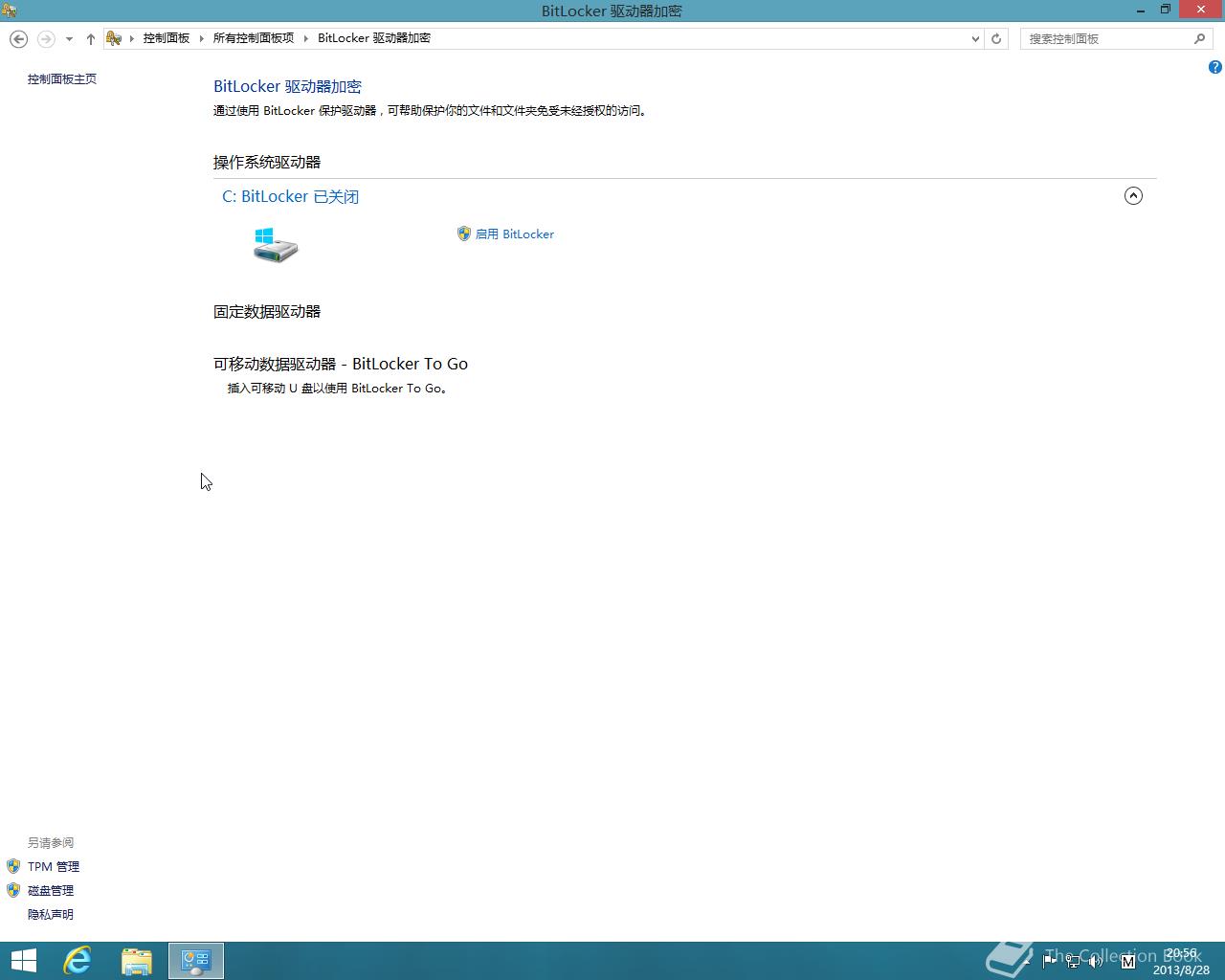Screen dimensions: 1225x980
Task: Open the Action Center flag icon
Action: pyautogui.click(x=1050, y=961)
